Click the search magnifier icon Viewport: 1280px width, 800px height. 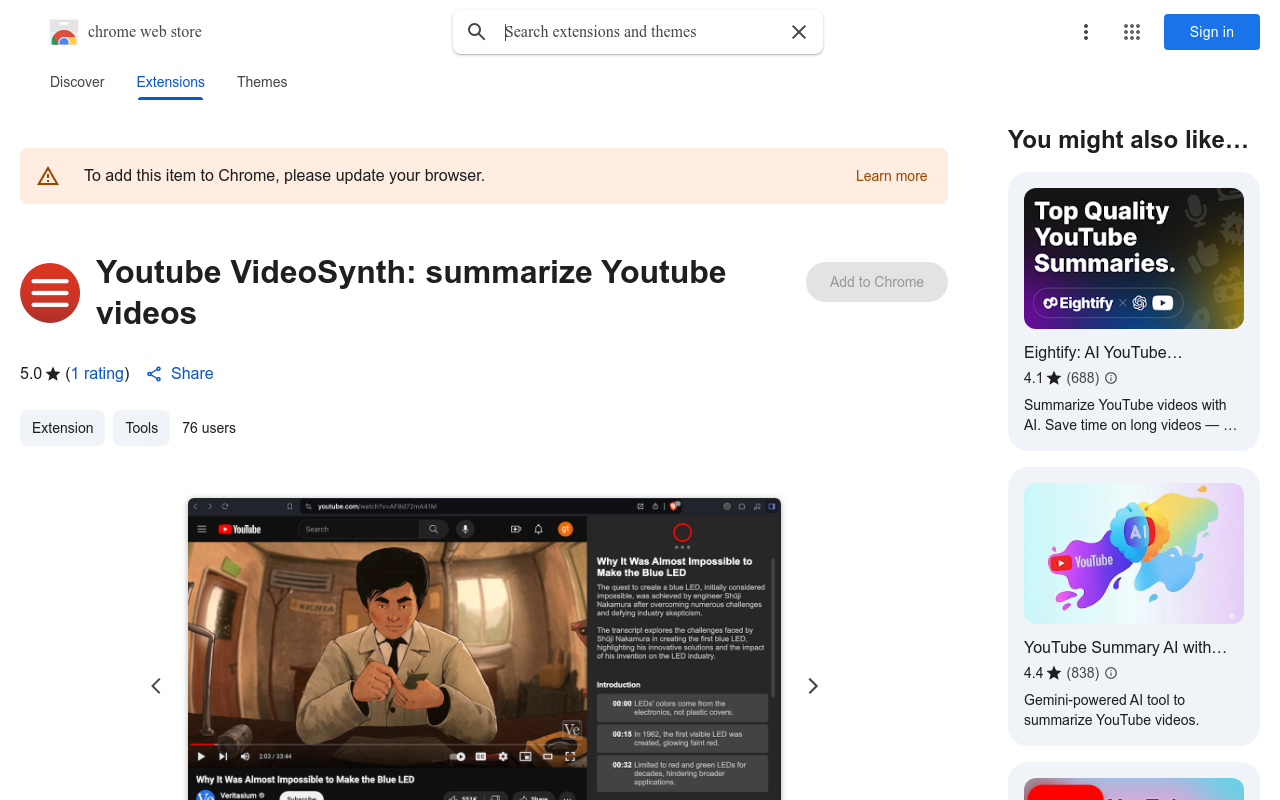tap(477, 32)
